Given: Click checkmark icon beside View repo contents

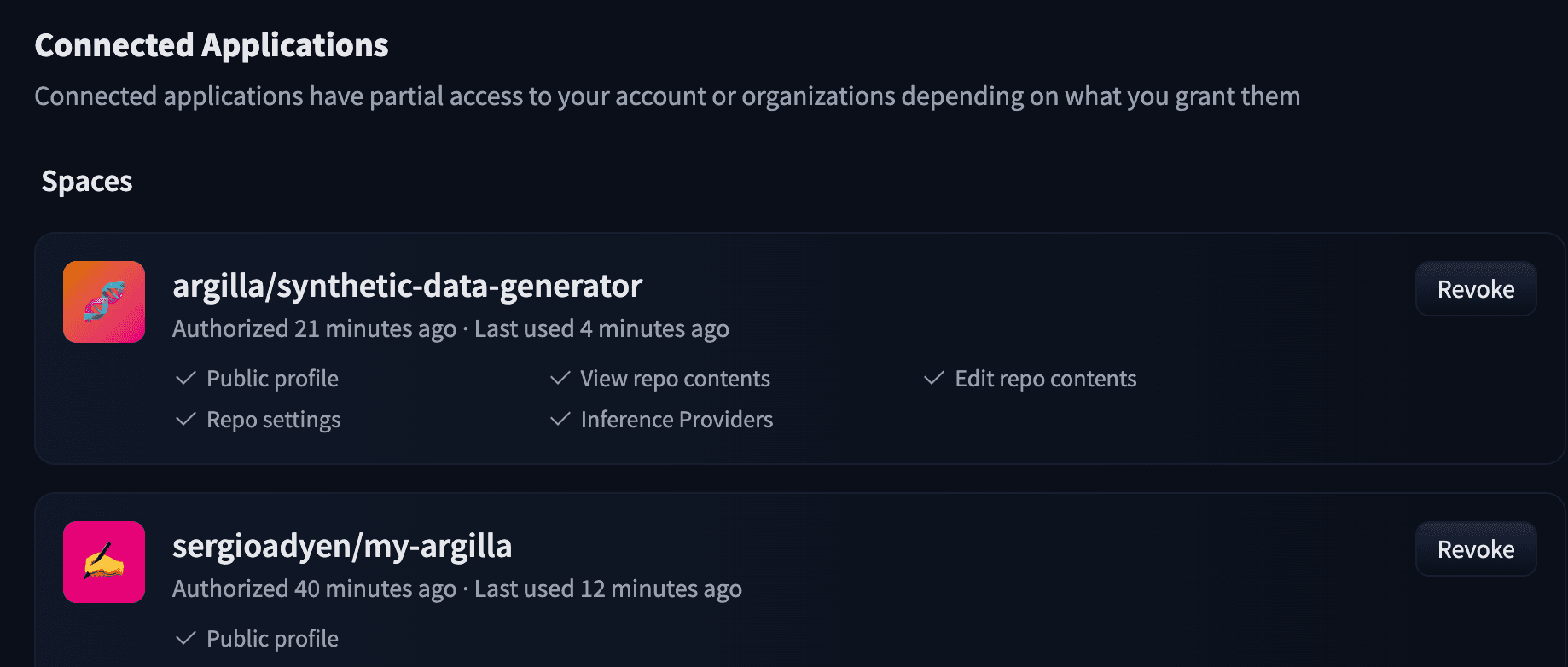Looking at the screenshot, I should tap(560, 378).
